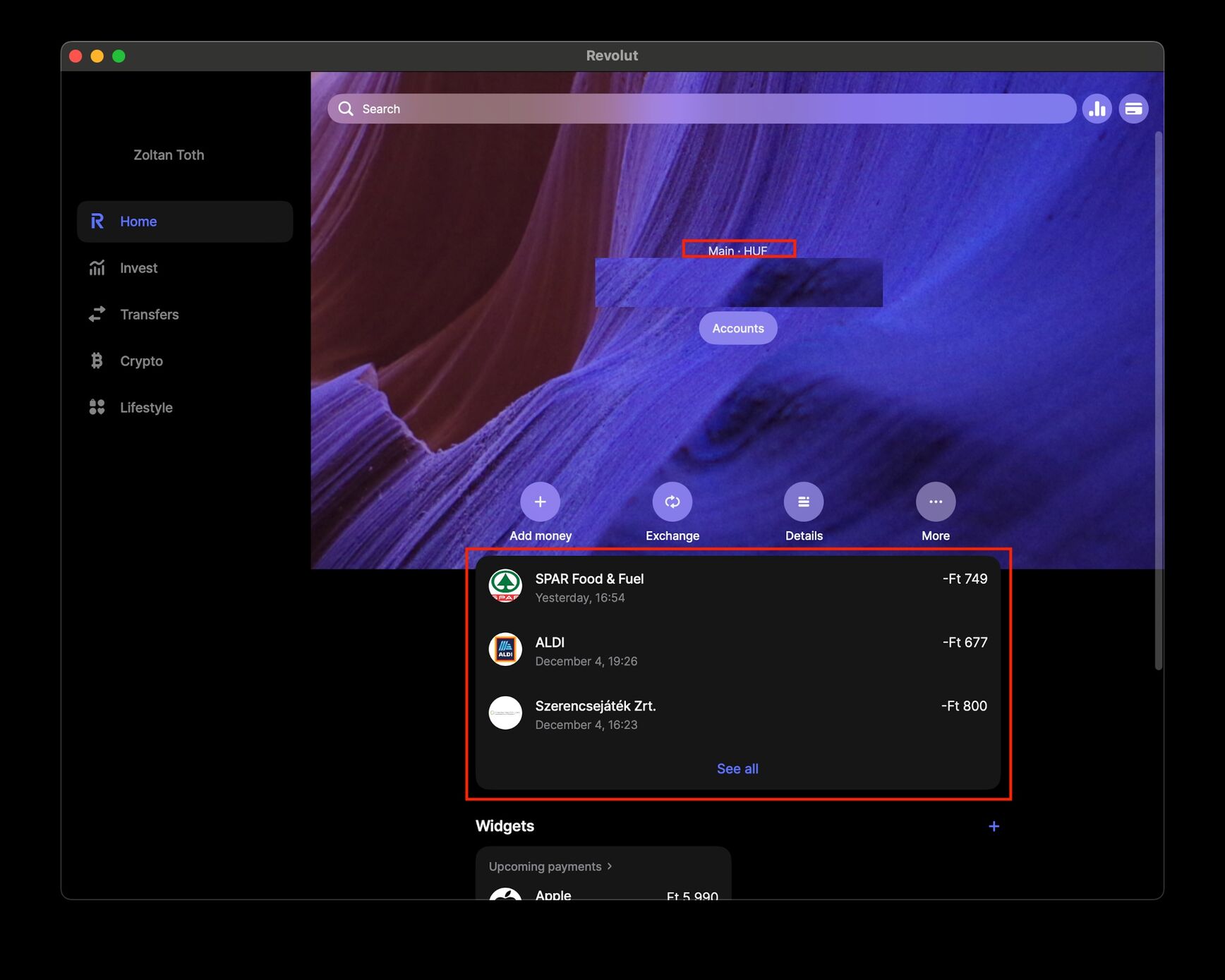This screenshot has width=1225, height=980.
Task: Open the Crypto section
Action: [x=185, y=361]
